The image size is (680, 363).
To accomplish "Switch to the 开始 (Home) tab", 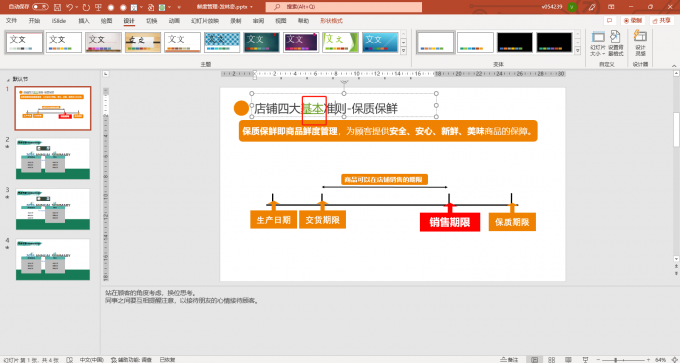I will pos(34,21).
